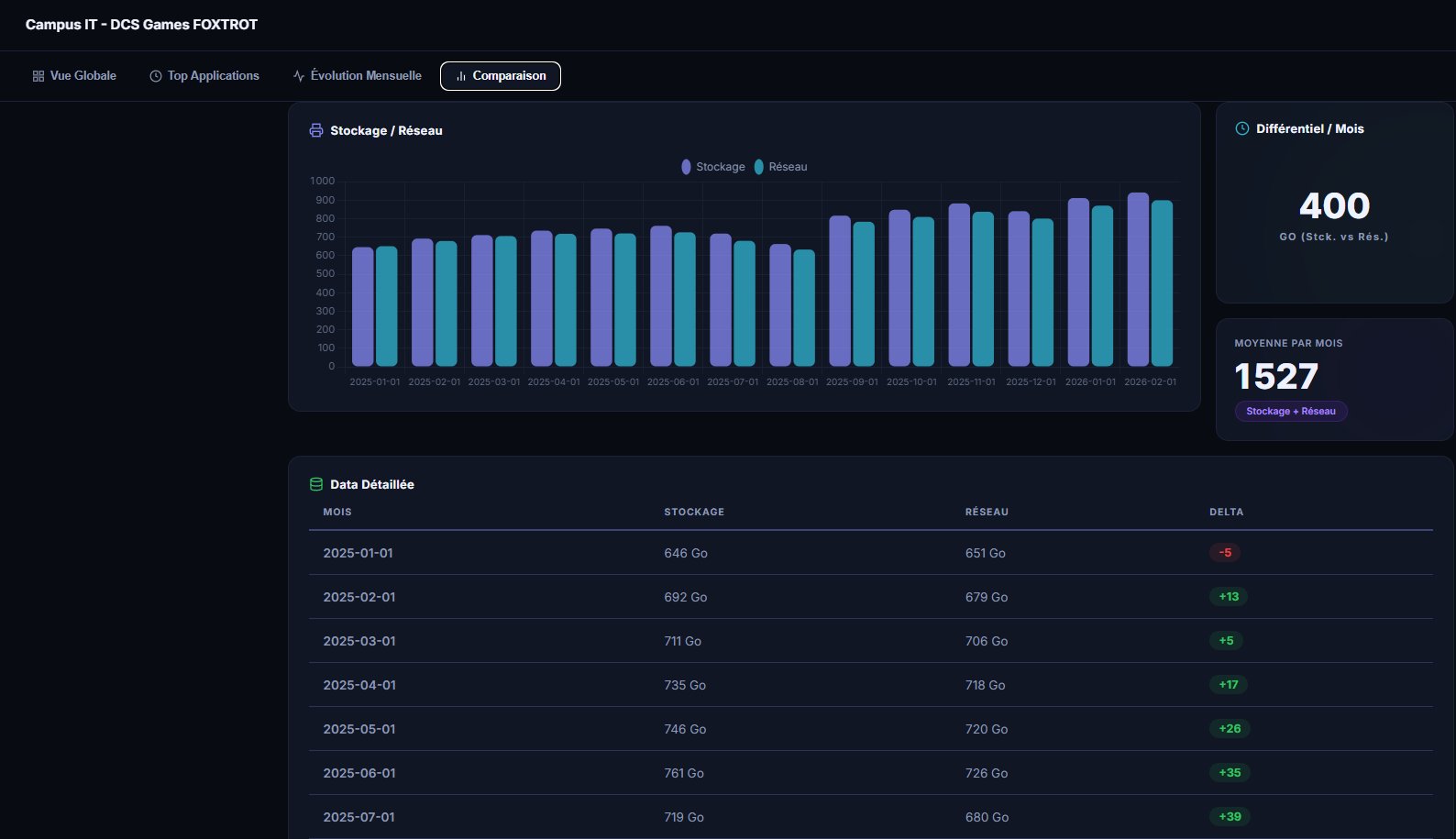
Task: Click the purple Stockage bar for 2026-02-01
Action: point(1138,280)
